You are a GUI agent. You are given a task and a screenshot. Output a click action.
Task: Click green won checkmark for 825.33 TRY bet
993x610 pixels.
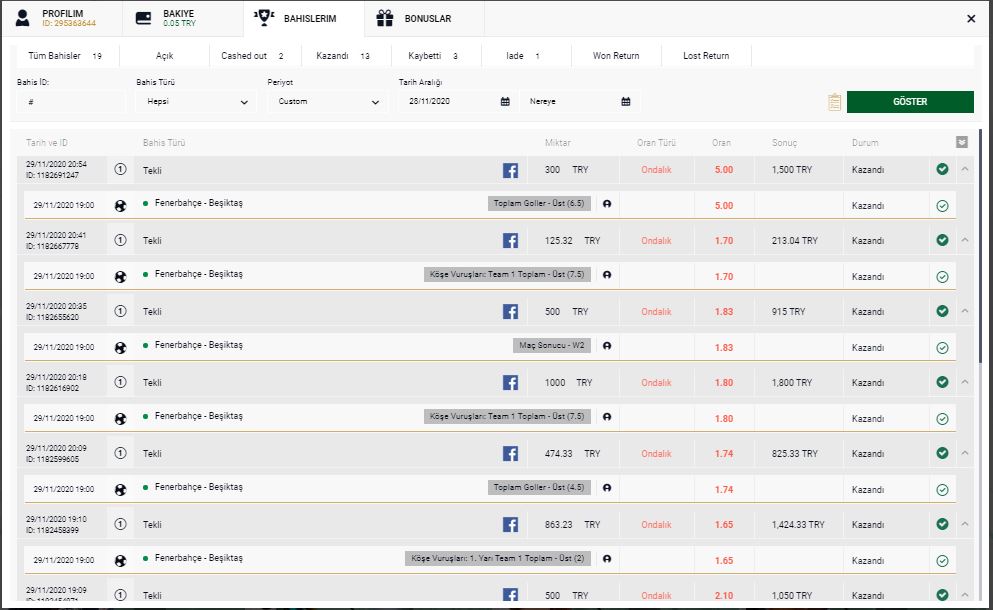coord(942,453)
